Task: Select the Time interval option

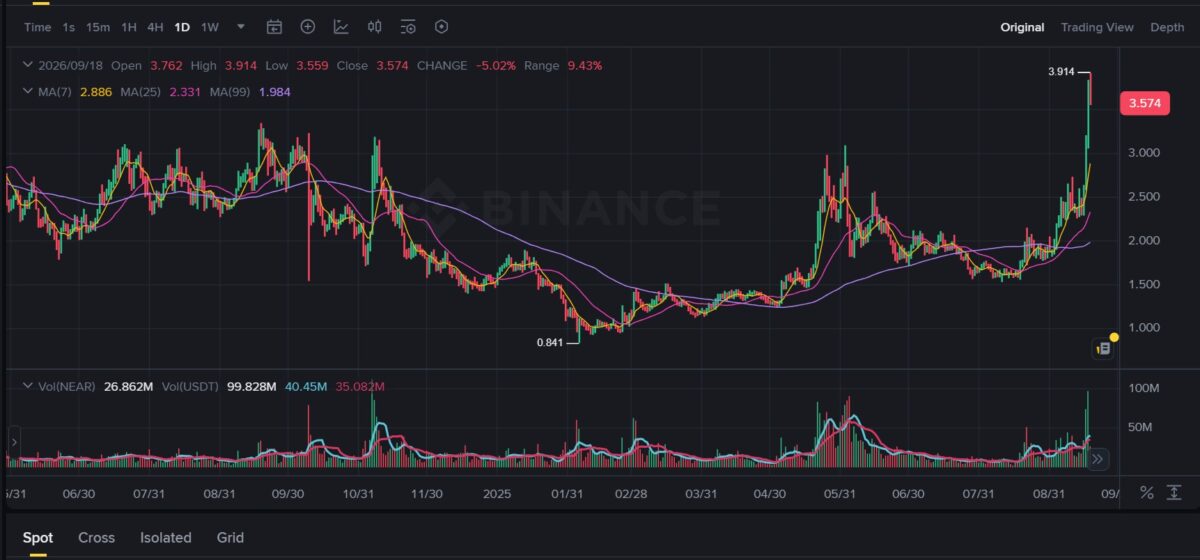Action: point(37,27)
